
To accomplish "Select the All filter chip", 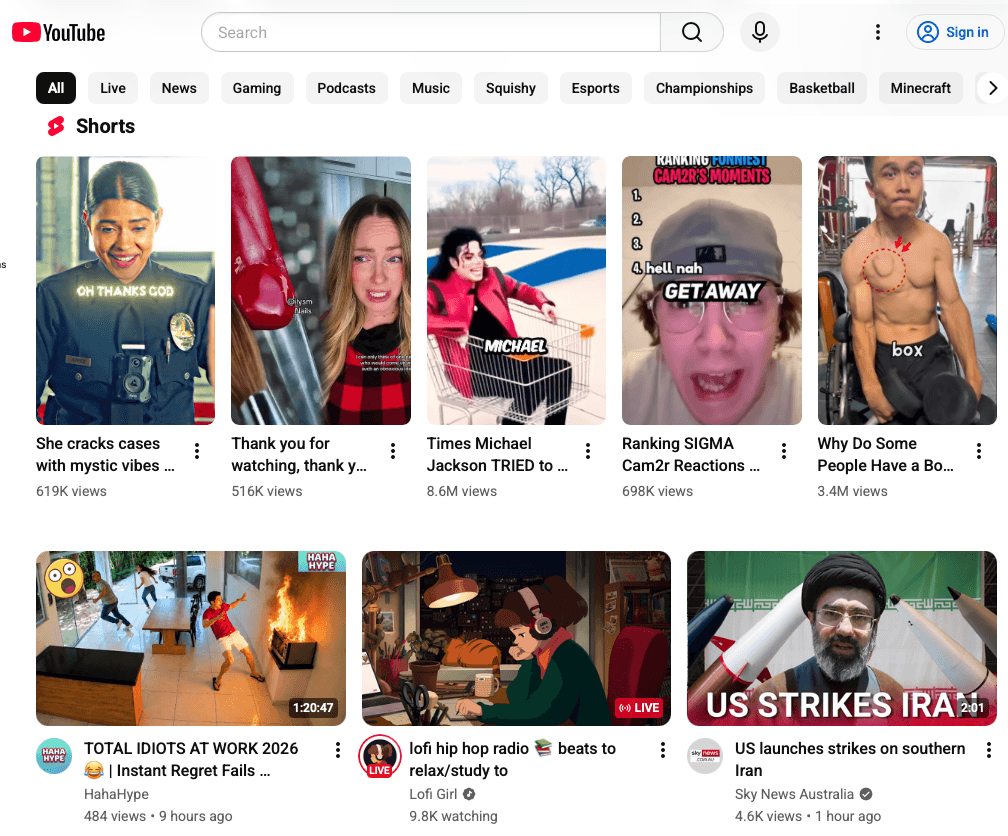I will (56, 88).
